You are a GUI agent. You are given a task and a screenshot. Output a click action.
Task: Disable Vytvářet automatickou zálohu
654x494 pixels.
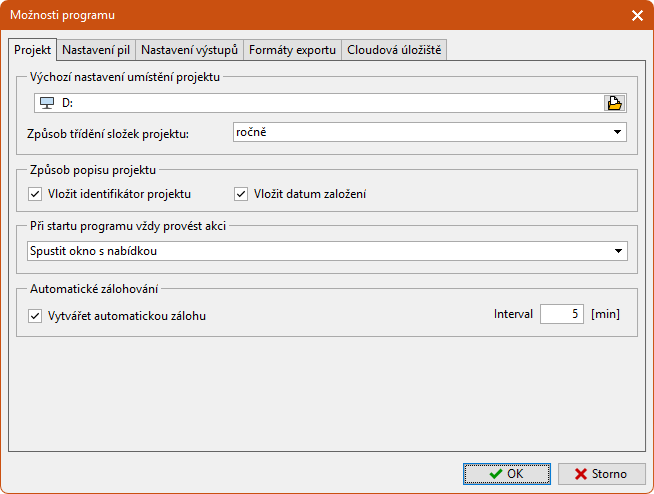pos(35,316)
